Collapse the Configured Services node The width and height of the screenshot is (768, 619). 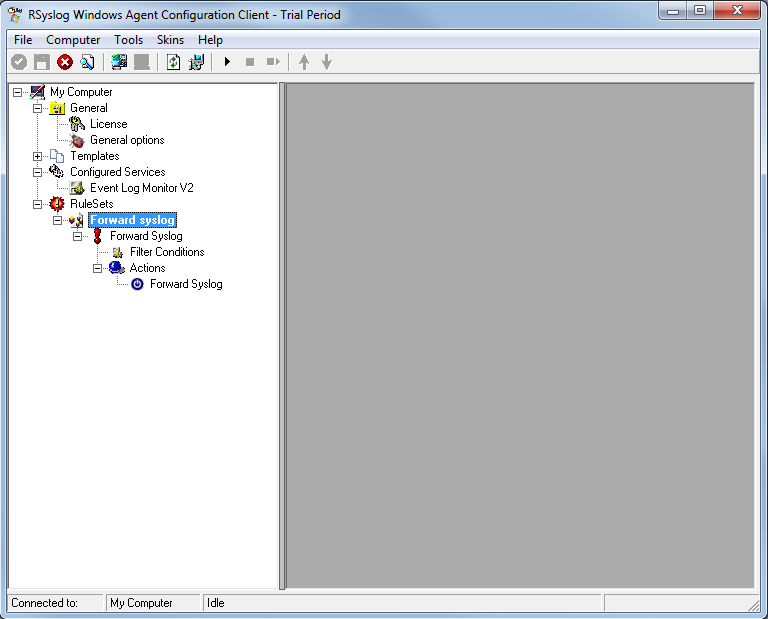click(38, 172)
